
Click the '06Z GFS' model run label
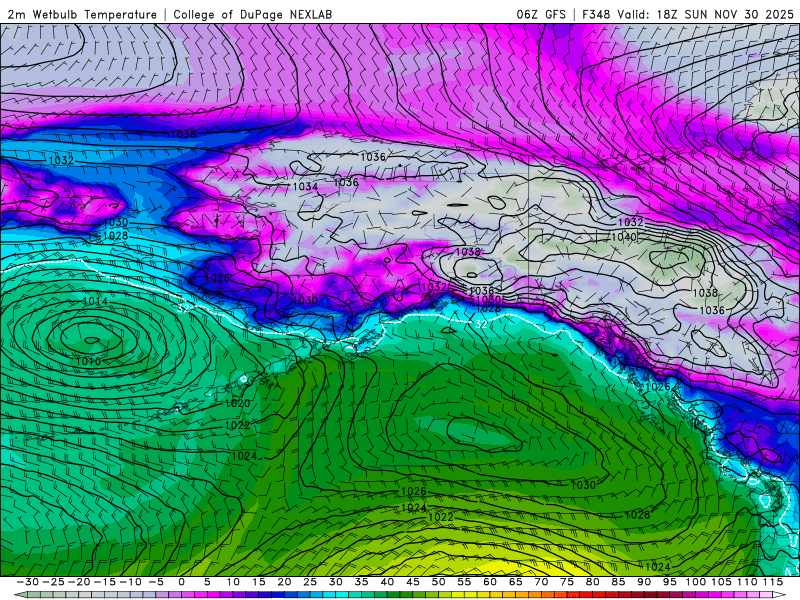coord(541,15)
